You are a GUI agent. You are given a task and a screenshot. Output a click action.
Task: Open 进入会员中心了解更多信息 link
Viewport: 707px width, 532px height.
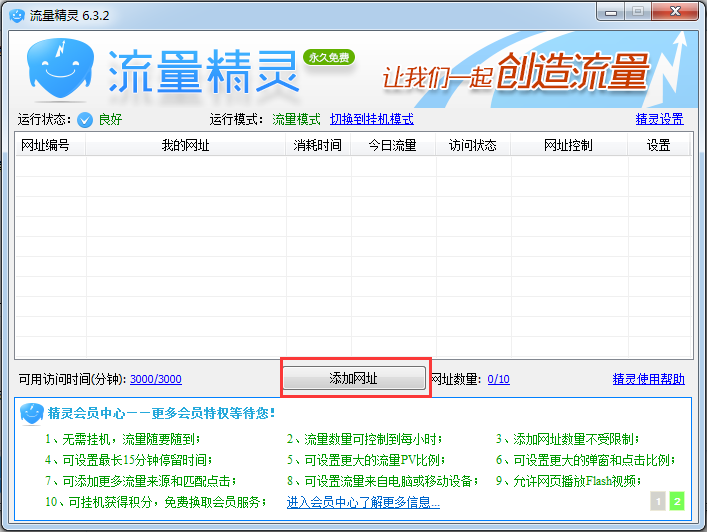pyautogui.click(x=363, y=502)
